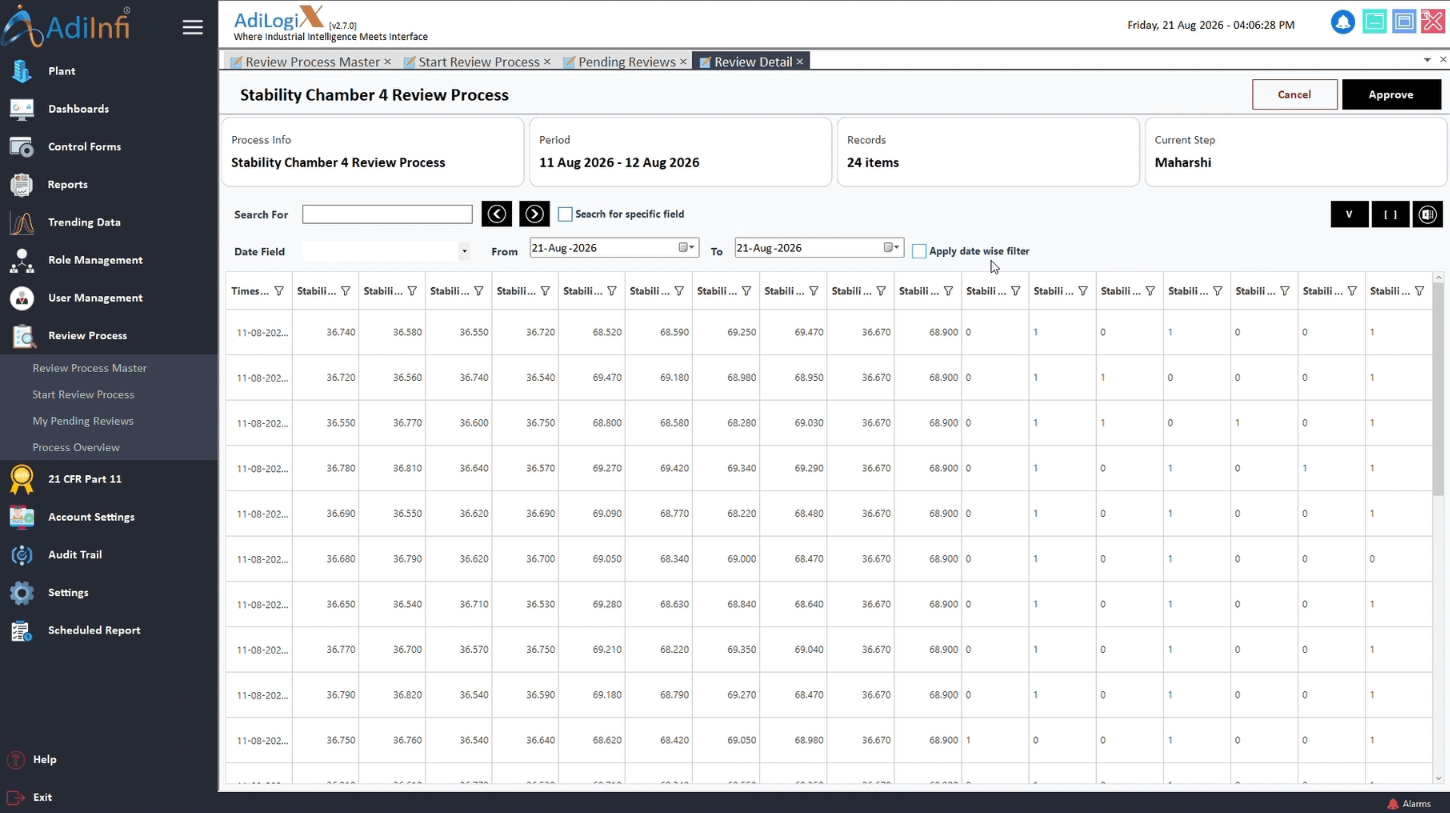Open filter on Timestamp column header

pyautogui.click(x=279, y=292)
